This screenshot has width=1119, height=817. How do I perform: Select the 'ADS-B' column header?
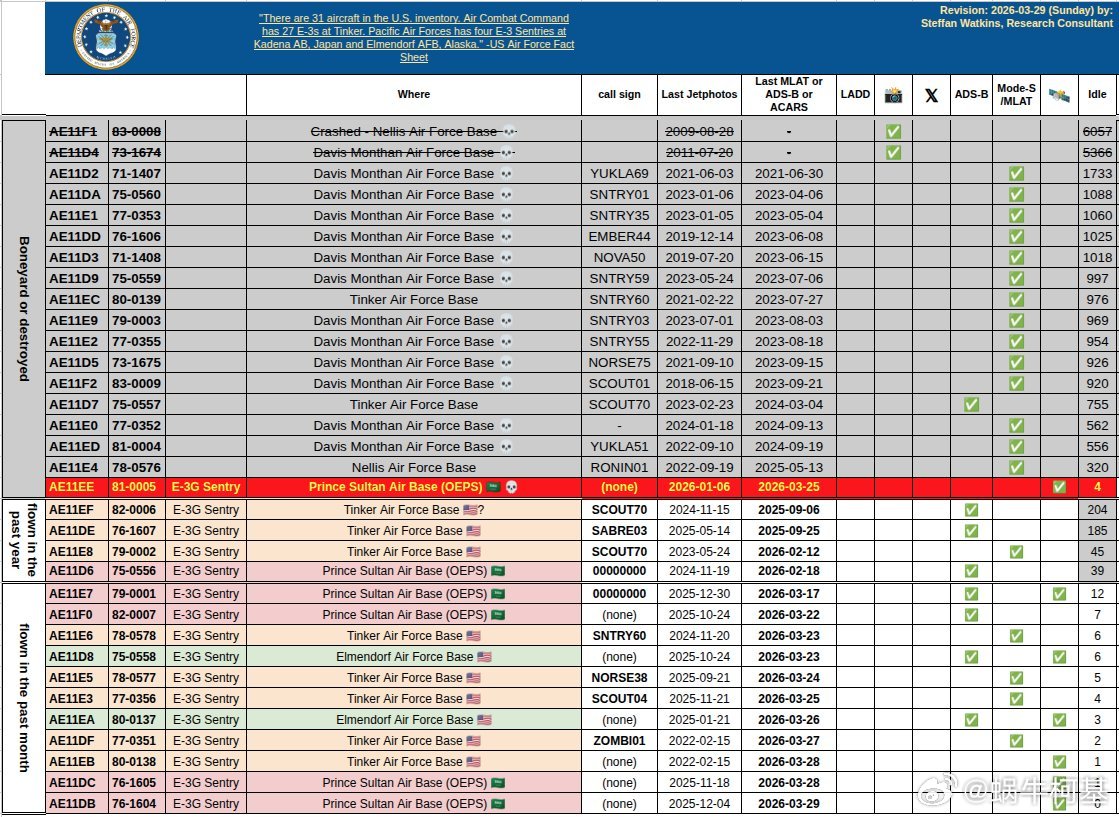(x=971, y=95)
